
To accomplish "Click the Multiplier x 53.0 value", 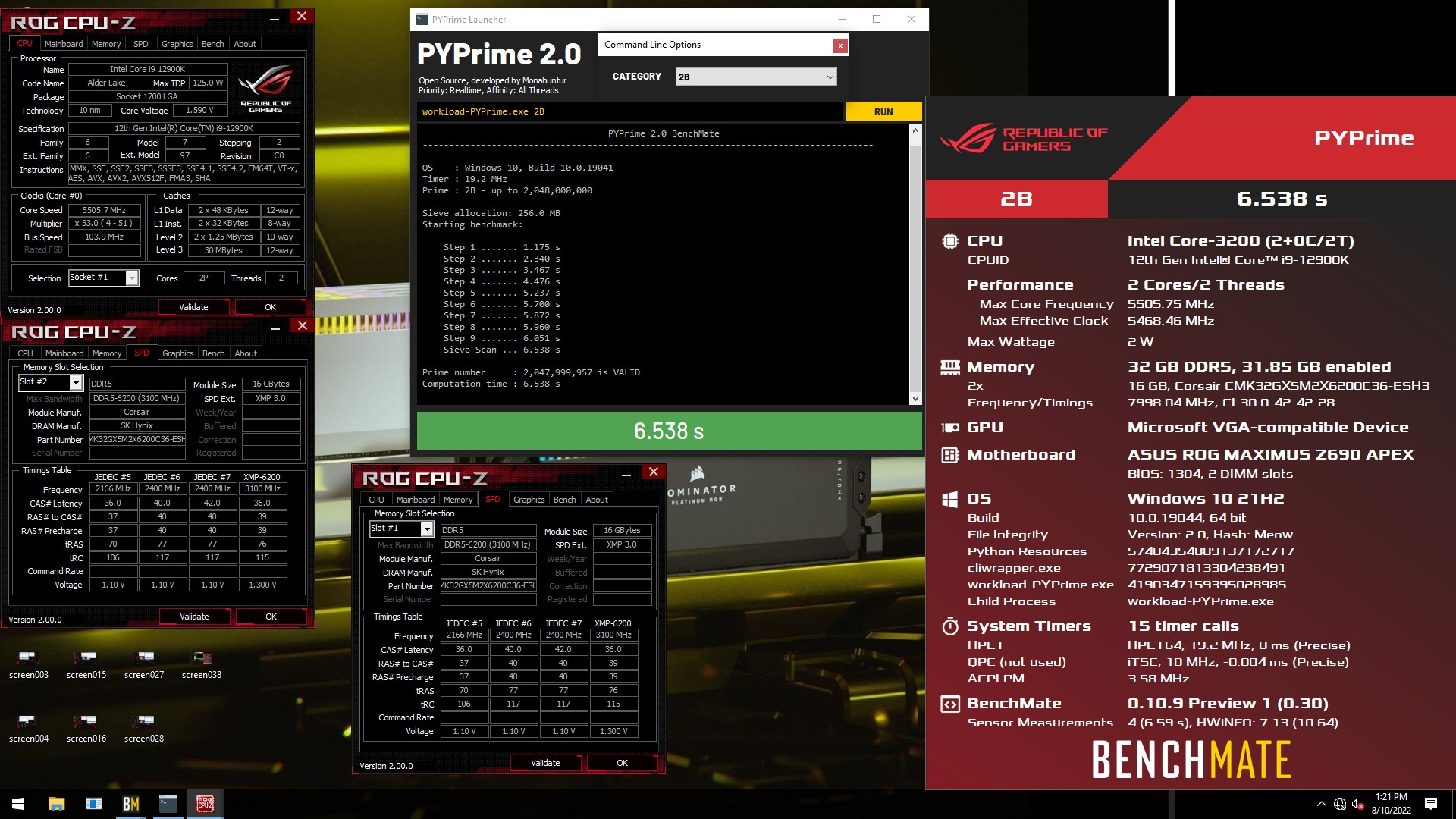I will click(105, 224).
